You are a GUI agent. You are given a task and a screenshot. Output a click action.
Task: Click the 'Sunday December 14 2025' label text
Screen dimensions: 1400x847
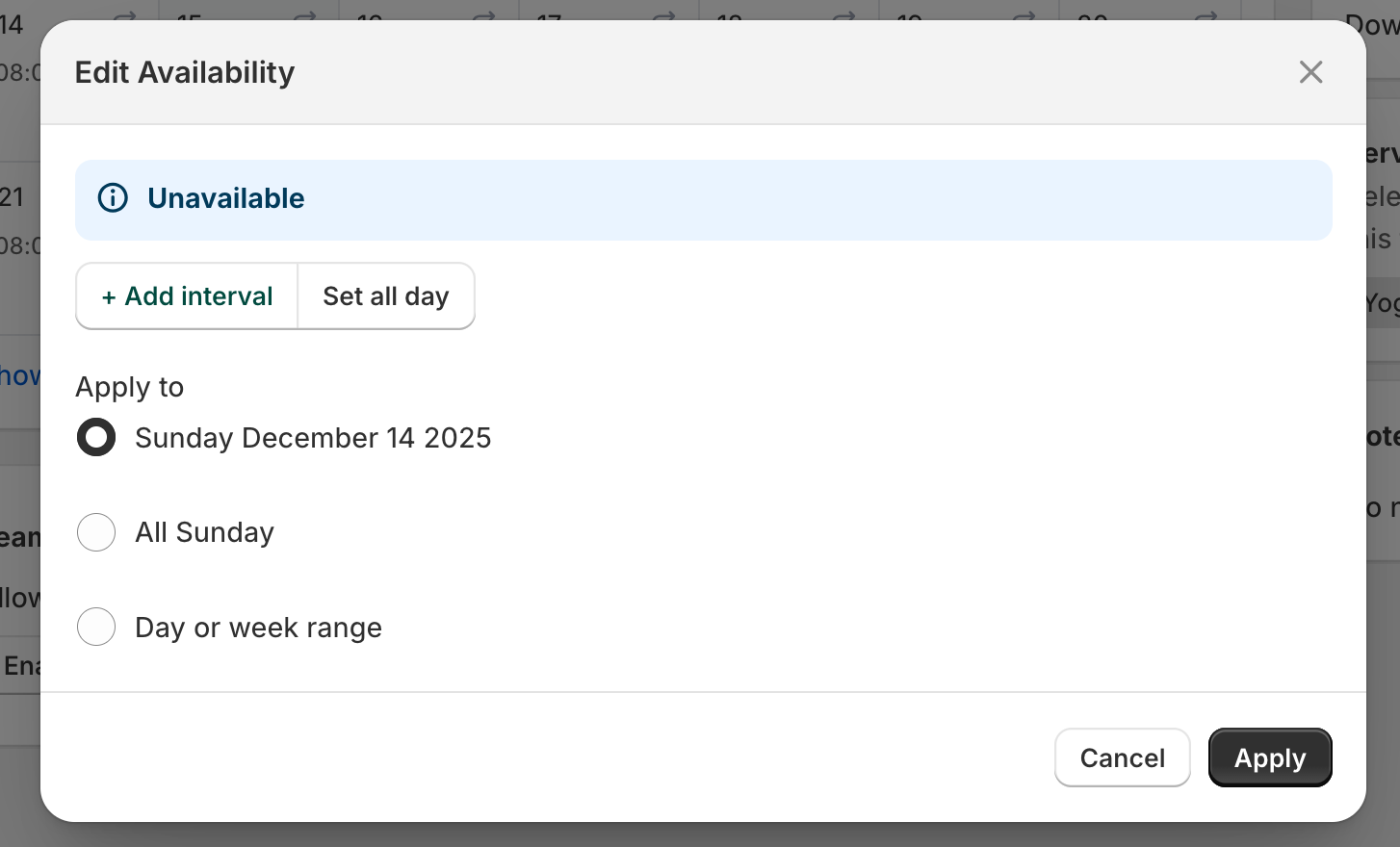pos(313,438)
